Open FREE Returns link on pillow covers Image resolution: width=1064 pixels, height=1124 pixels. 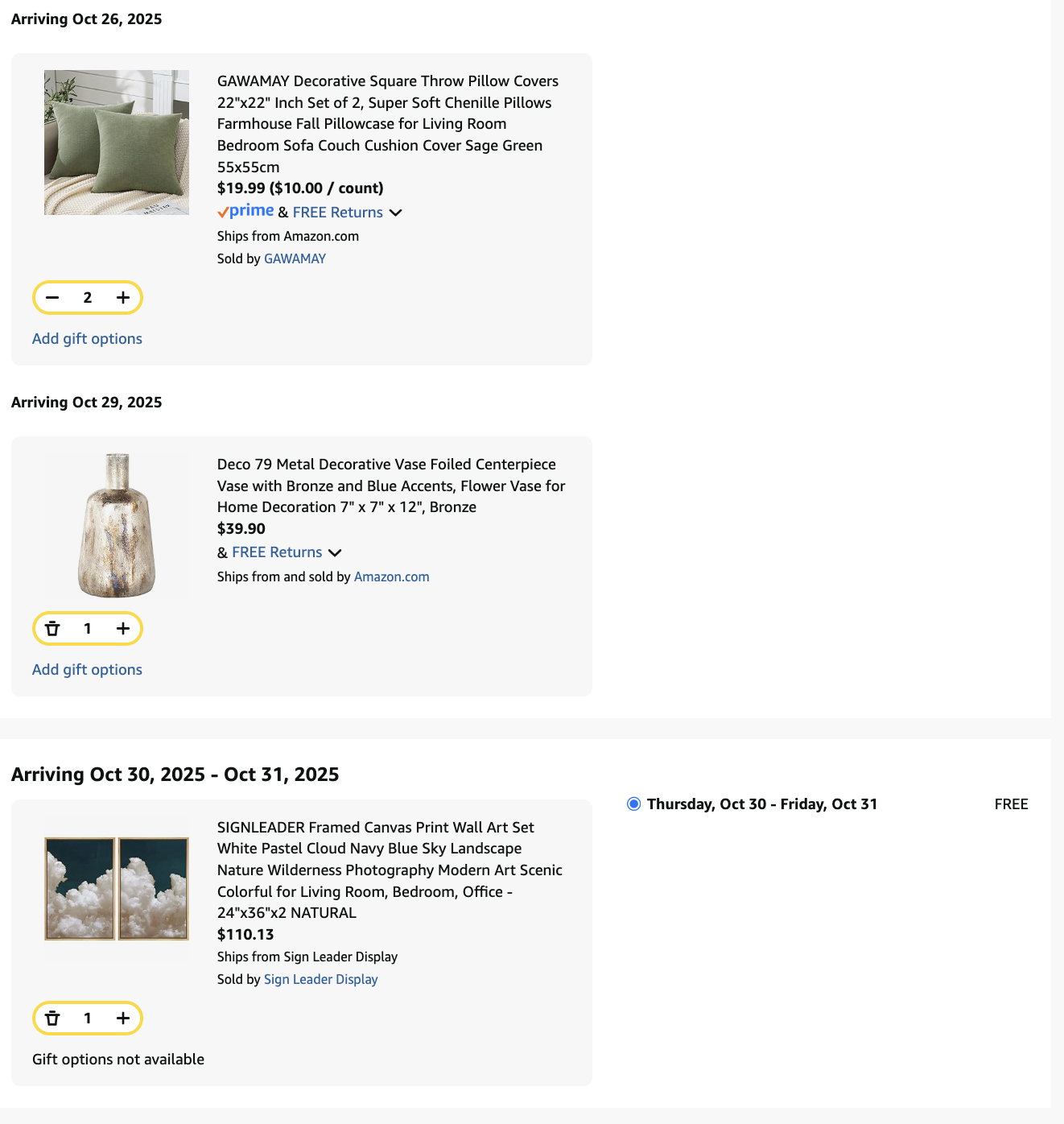pyautogui.click(x=338, y=213)
